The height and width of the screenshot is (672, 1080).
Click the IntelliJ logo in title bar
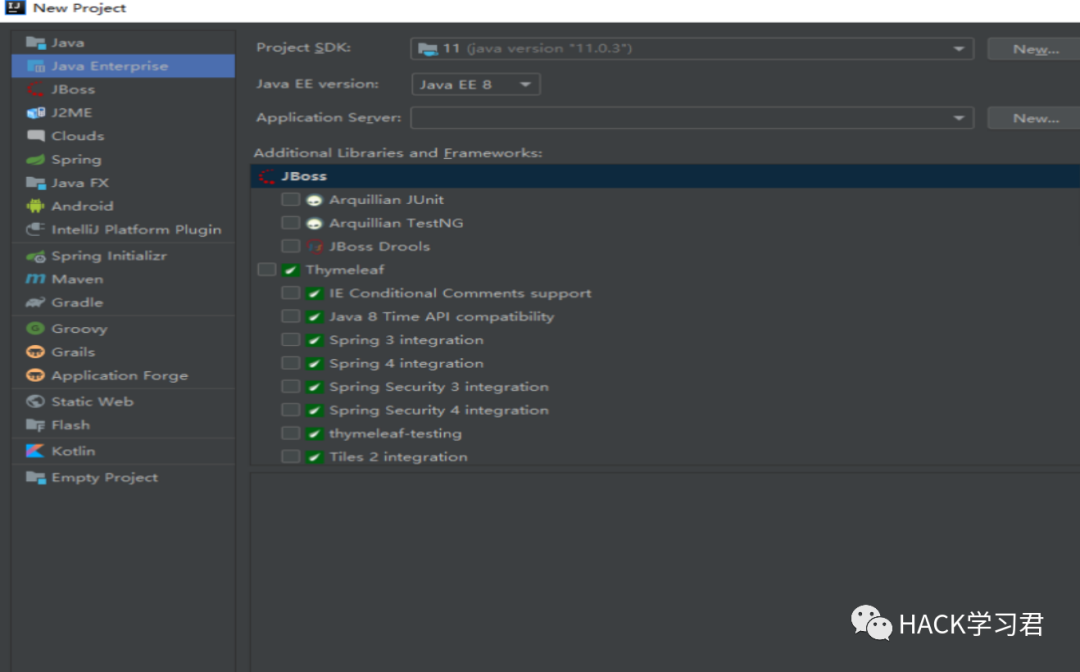tap(15, 8)
